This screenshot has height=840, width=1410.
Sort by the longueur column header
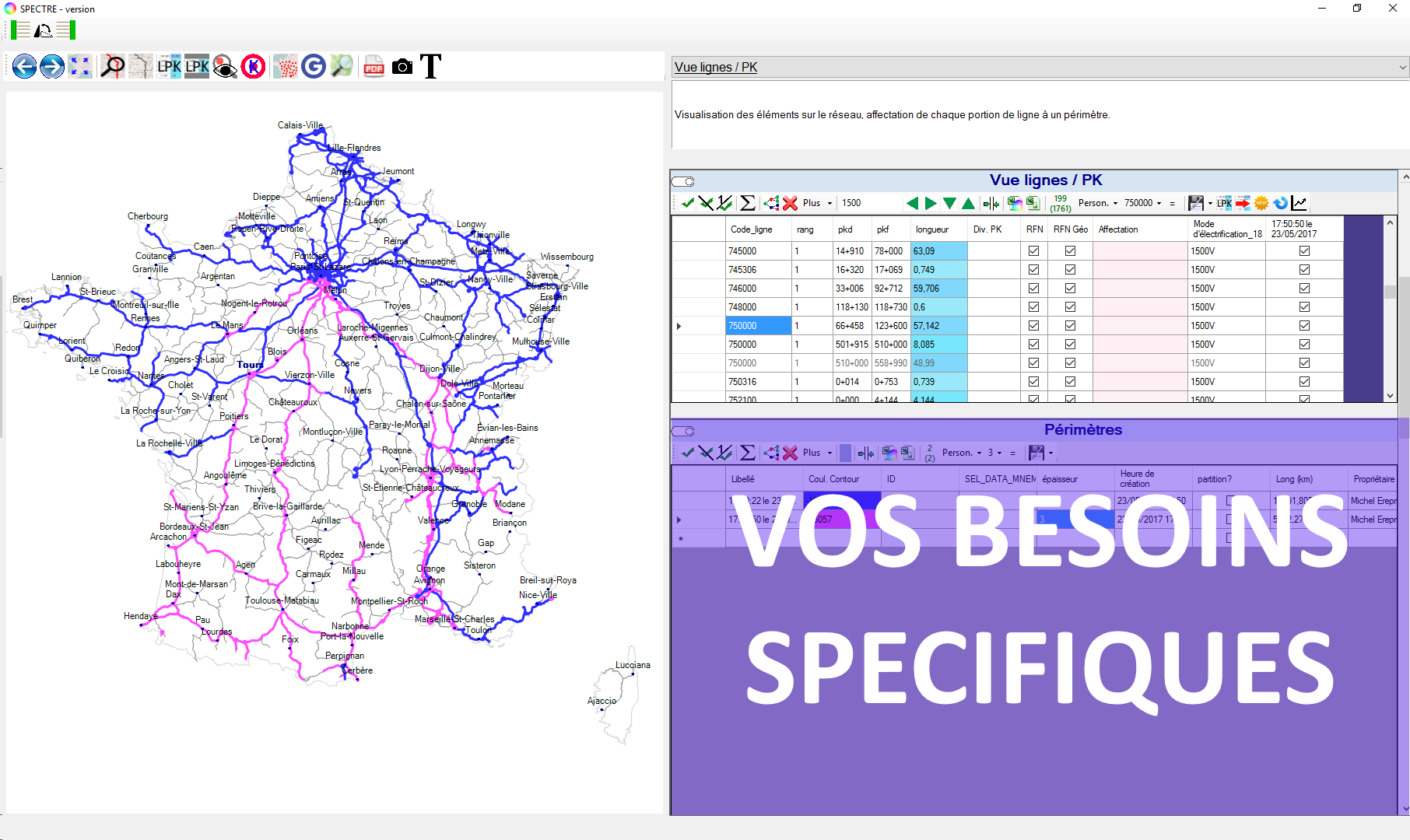pos(932,229)
